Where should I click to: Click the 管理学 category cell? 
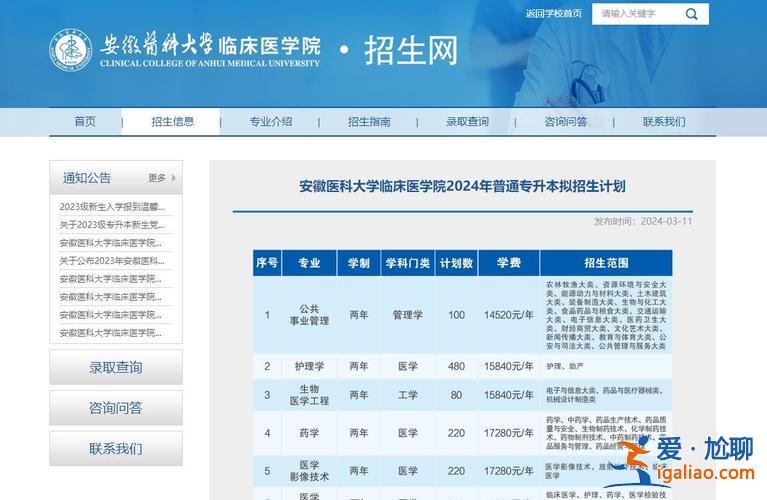point(407,315)
